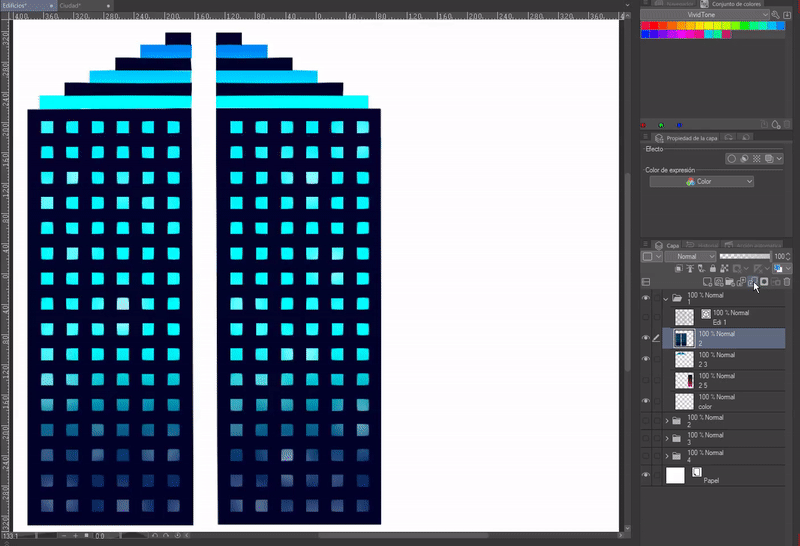800x546 pixels.
Task: Collapse layer folder 1
Action: pyautogui.click(x=666, y=299)
